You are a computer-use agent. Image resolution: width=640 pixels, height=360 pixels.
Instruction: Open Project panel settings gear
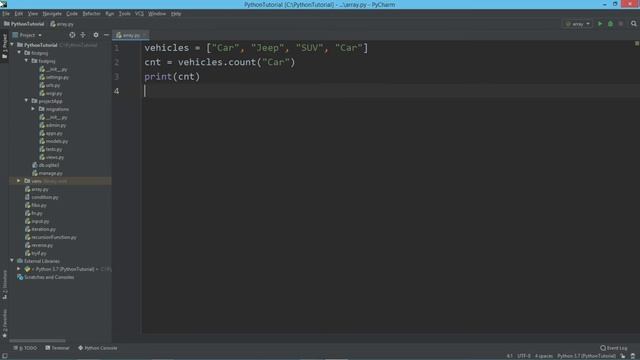tap(96, 35)
